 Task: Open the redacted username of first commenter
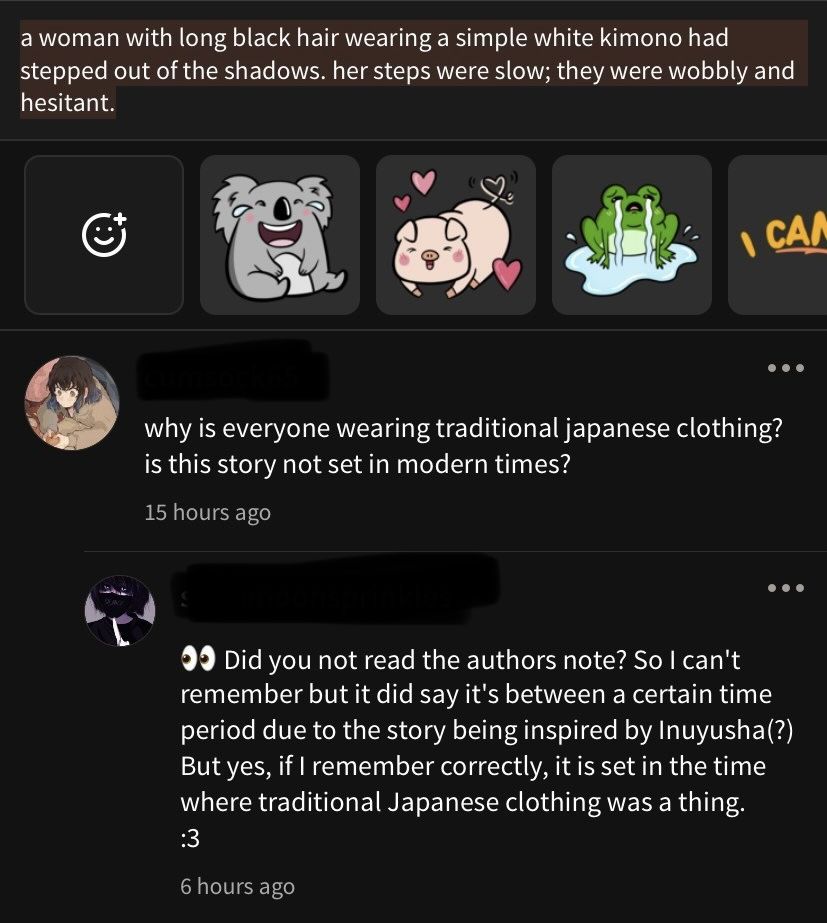click(233, 370)
